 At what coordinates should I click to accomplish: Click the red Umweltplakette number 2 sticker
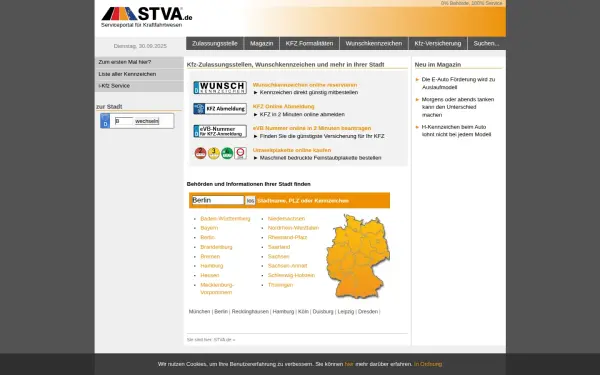point(201,153)
